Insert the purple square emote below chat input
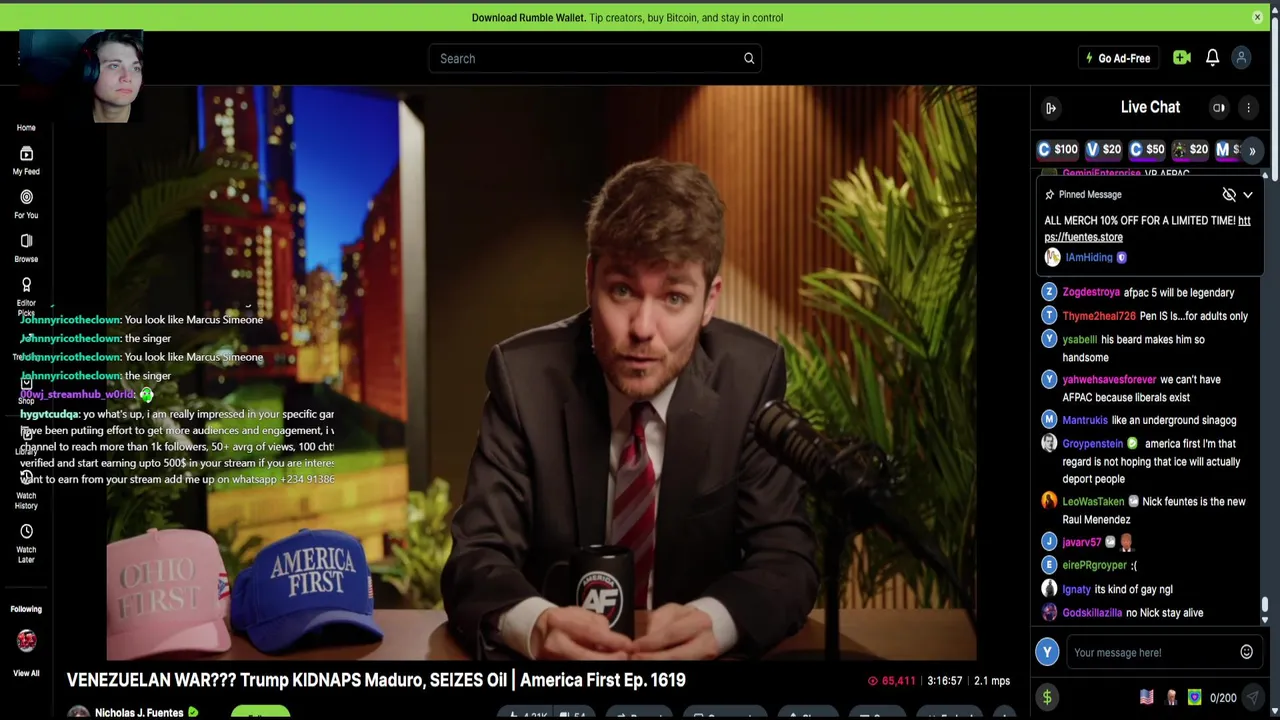This screenshot has width=1280, height=720. [x=1194, y=698]
